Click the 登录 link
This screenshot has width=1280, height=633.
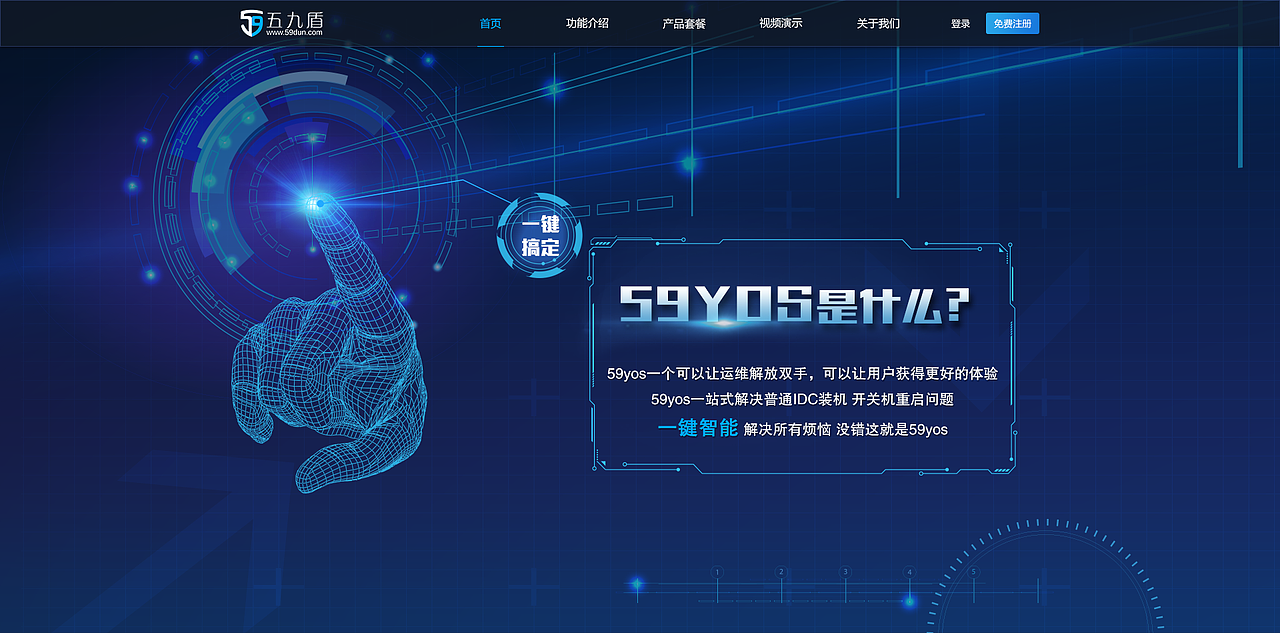point(958,23)
